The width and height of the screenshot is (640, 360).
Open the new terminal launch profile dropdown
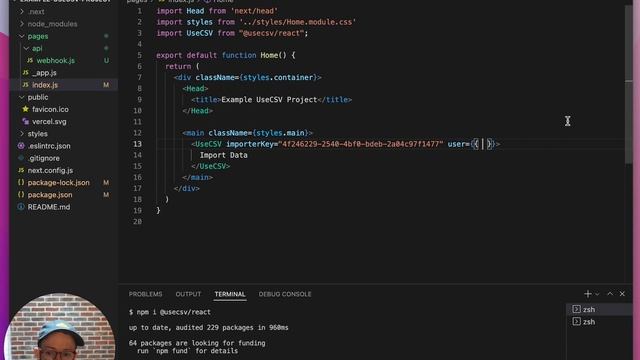(597, 294)
